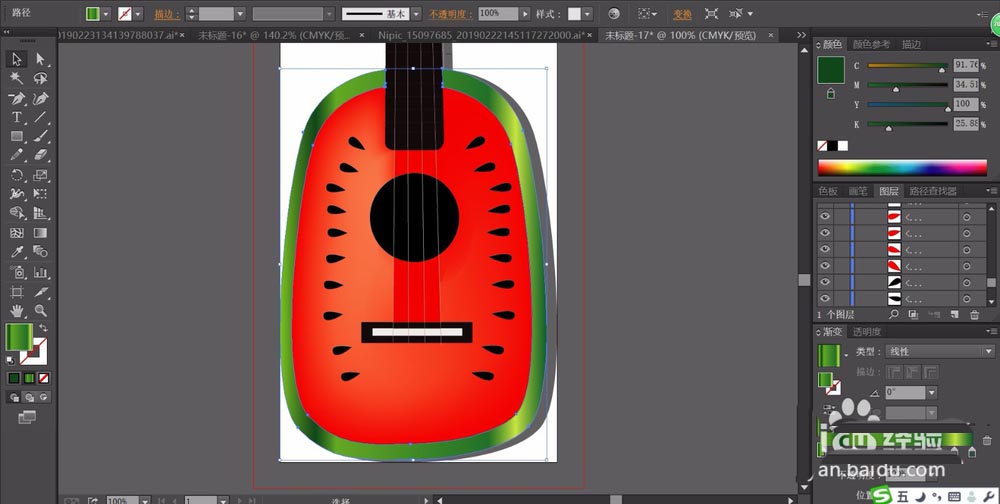Select the Shape Builder tool
1000x504 pixels.
[x=17, y=214]
